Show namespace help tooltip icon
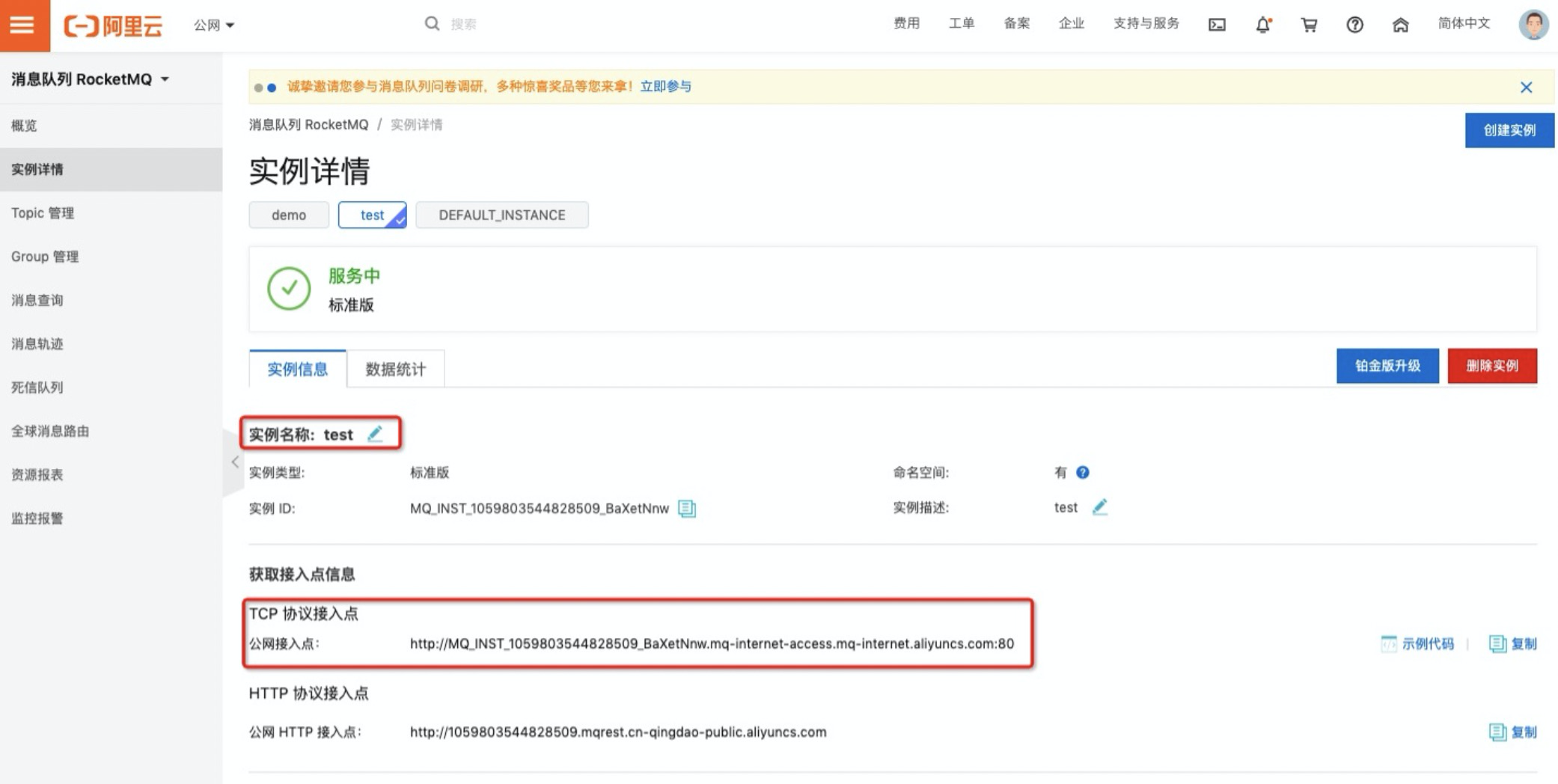 (x=1082, y=473)
